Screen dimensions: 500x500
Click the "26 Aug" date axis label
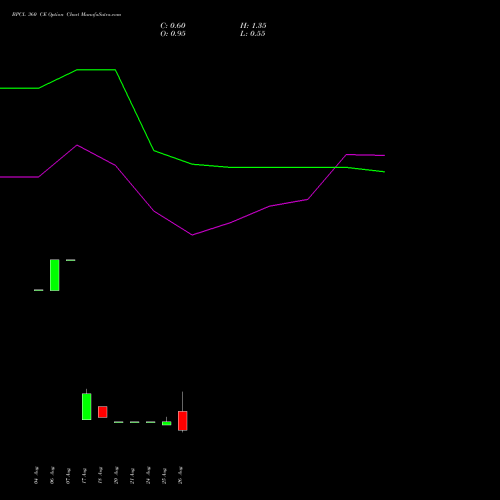pos(180,475)
